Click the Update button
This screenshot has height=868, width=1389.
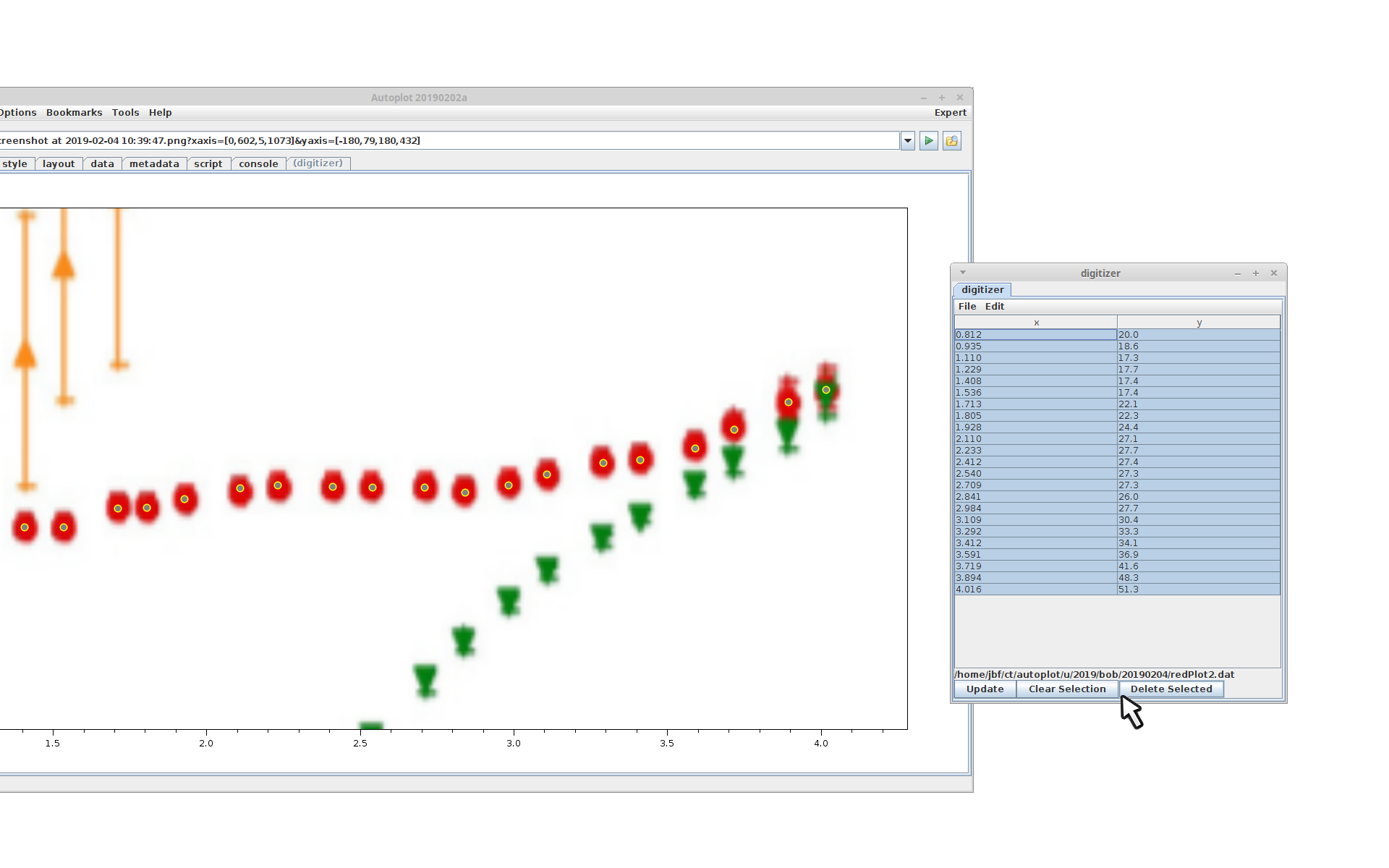(985, 689)
